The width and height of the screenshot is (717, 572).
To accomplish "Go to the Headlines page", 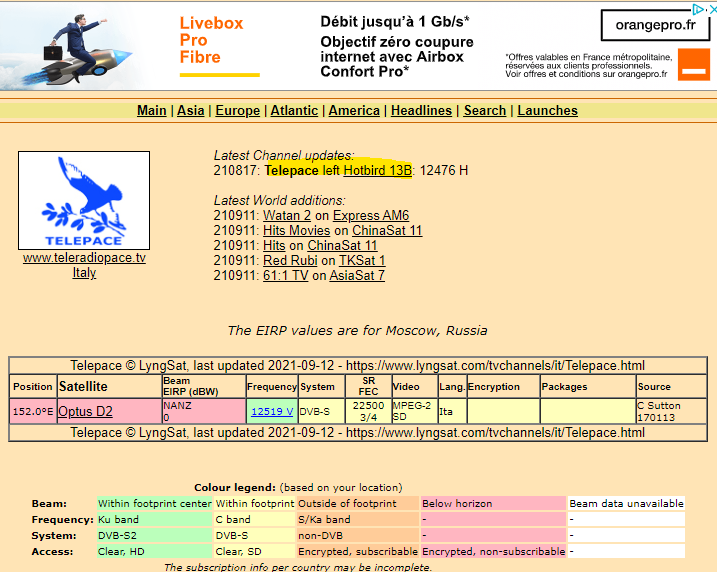I will [x=421, y=111].
